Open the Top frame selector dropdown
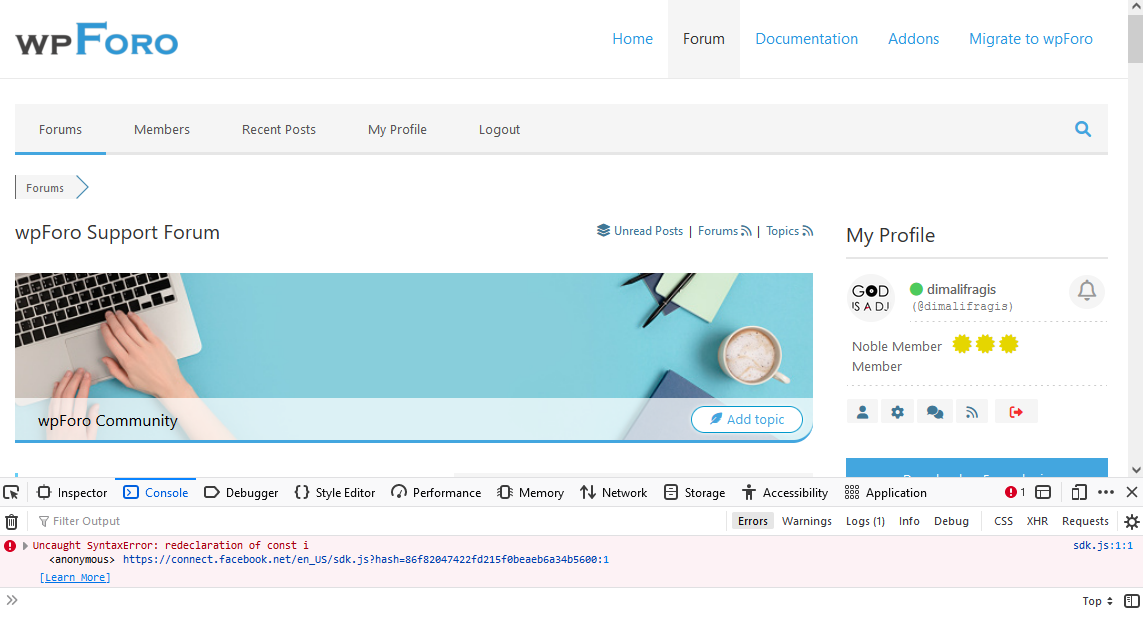This screenshot has width=1143, height=624. click(1096, 600)
